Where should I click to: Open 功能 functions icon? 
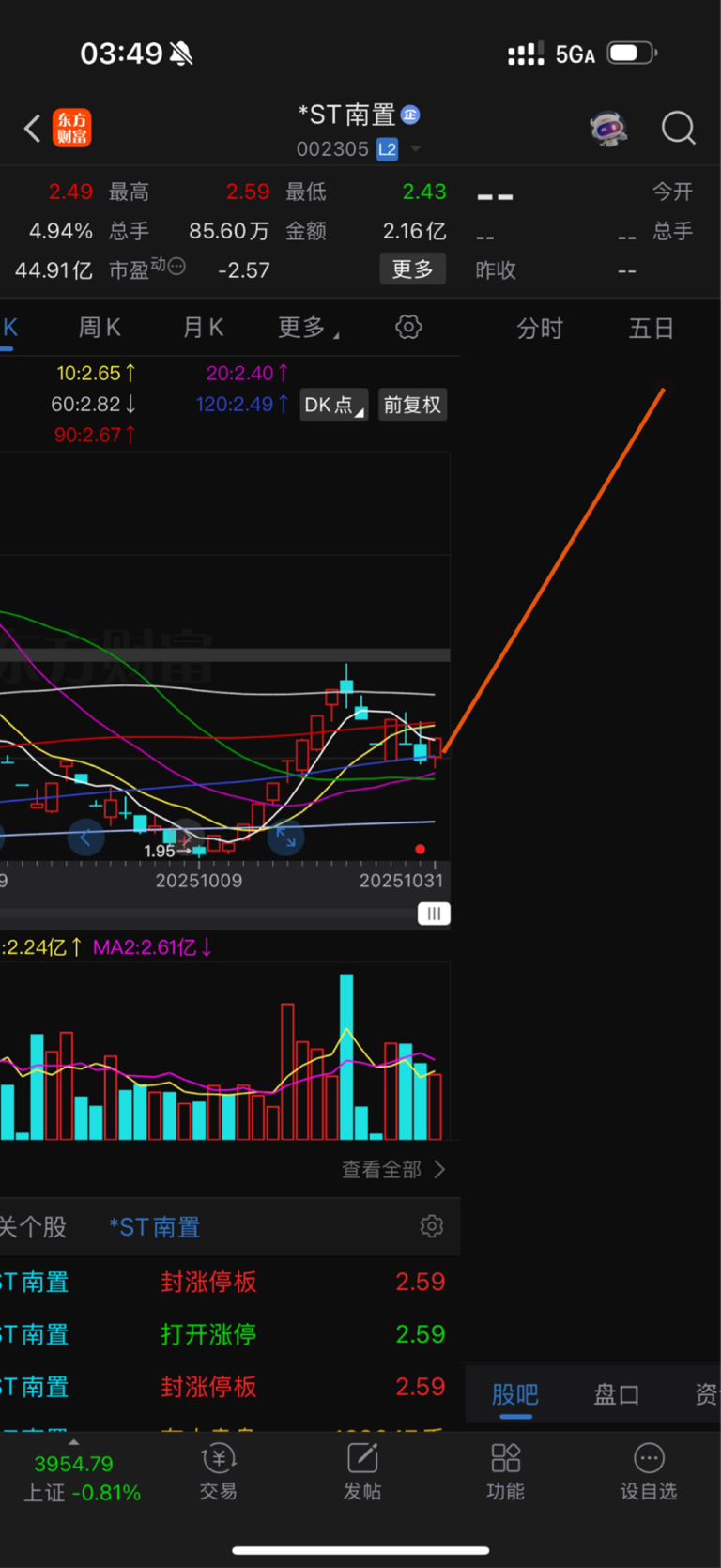[506, 1472]
